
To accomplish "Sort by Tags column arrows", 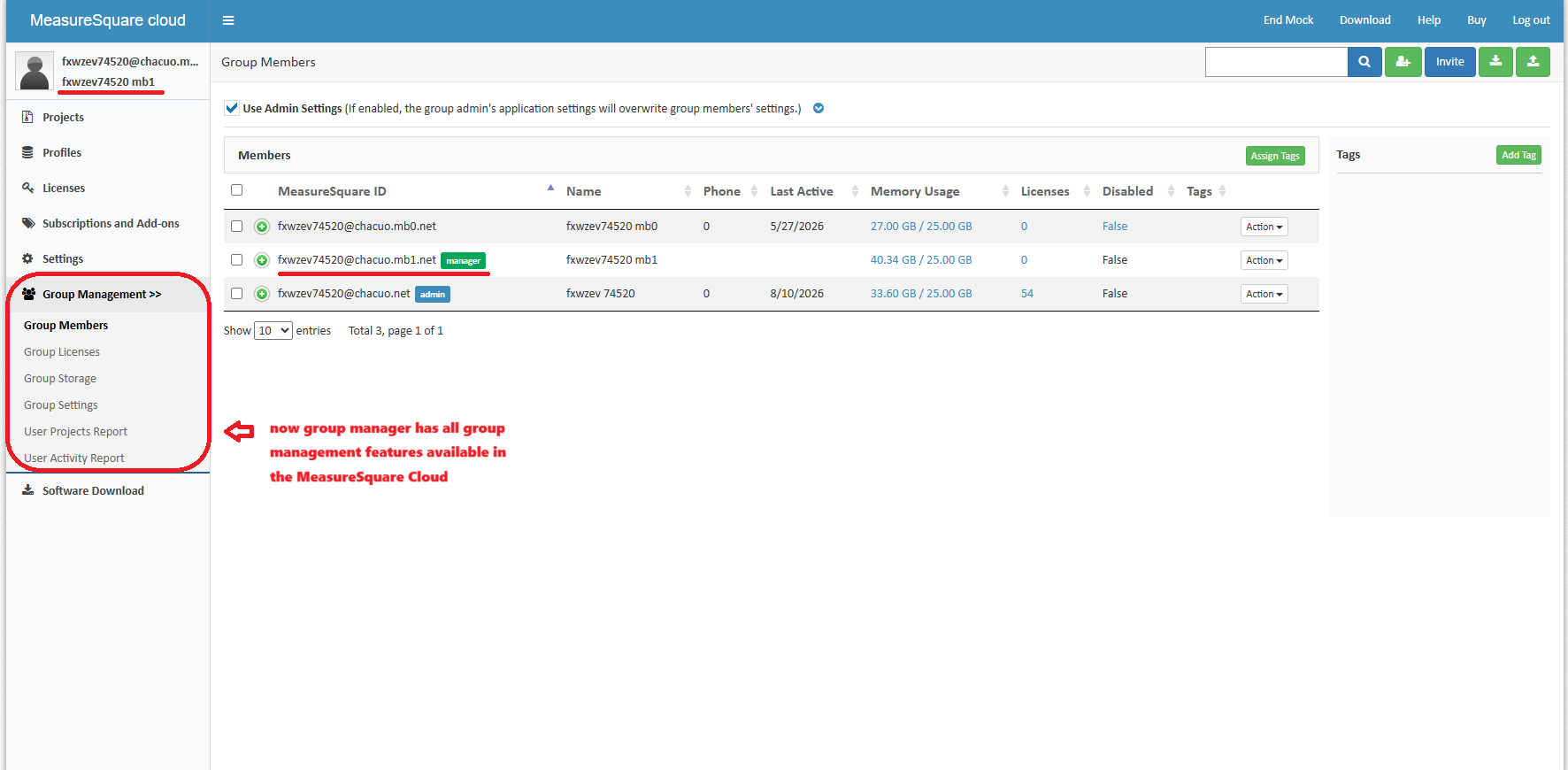I will [x=1222, y=191].
